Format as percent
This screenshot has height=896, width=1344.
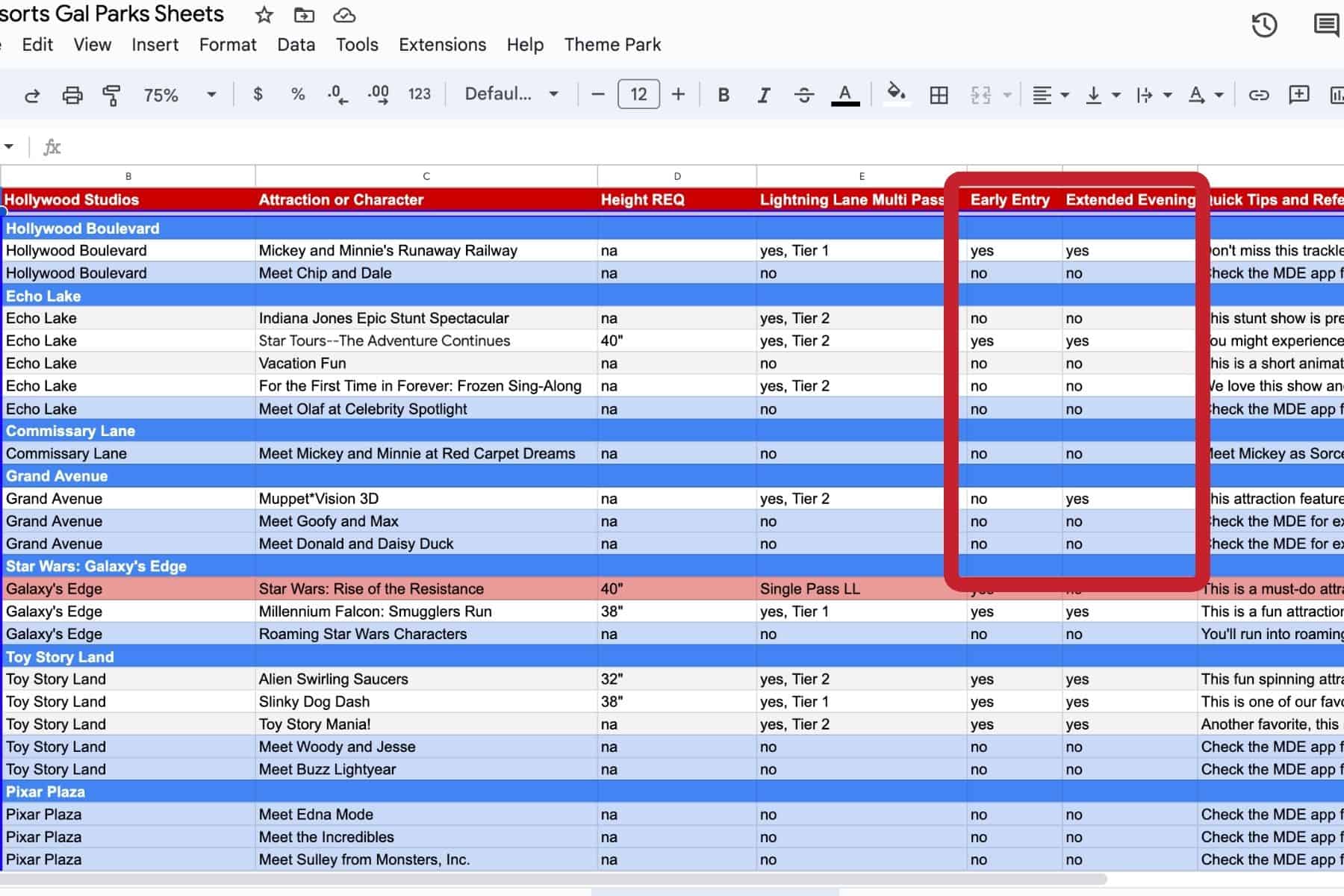[298, 94]
